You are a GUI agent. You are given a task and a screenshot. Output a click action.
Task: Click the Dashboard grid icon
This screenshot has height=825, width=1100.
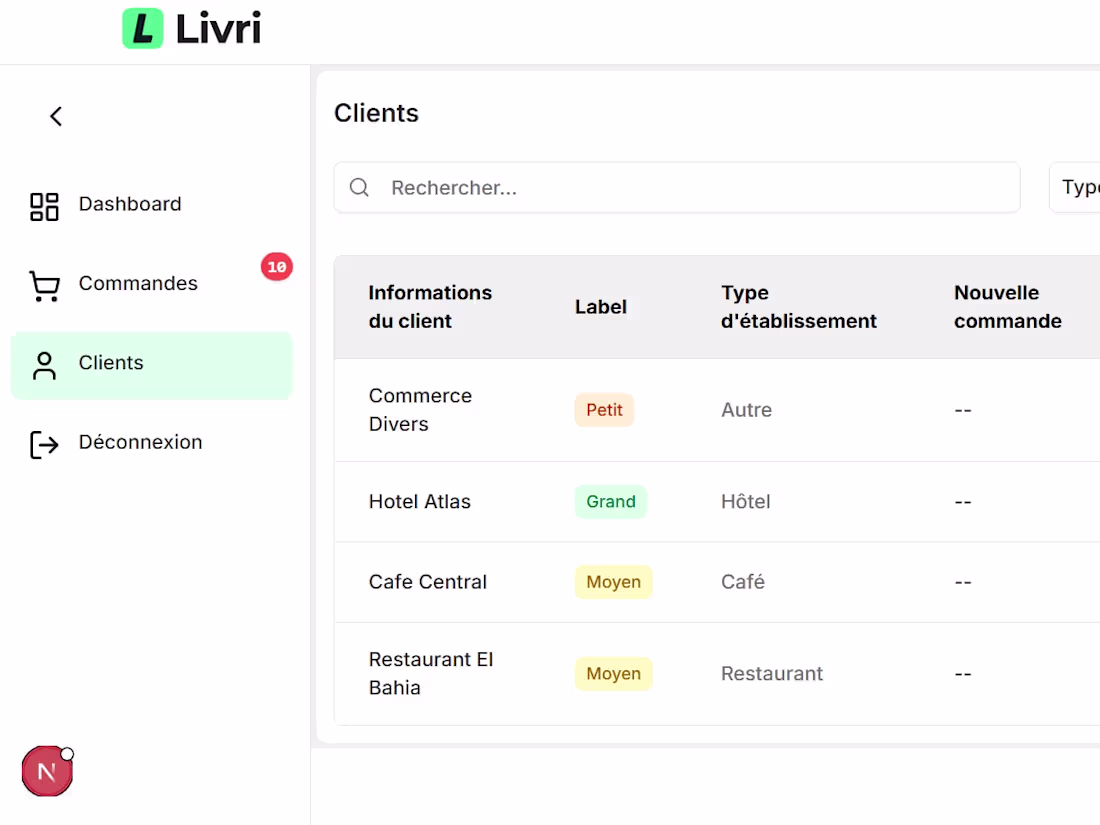pos(44,207)
